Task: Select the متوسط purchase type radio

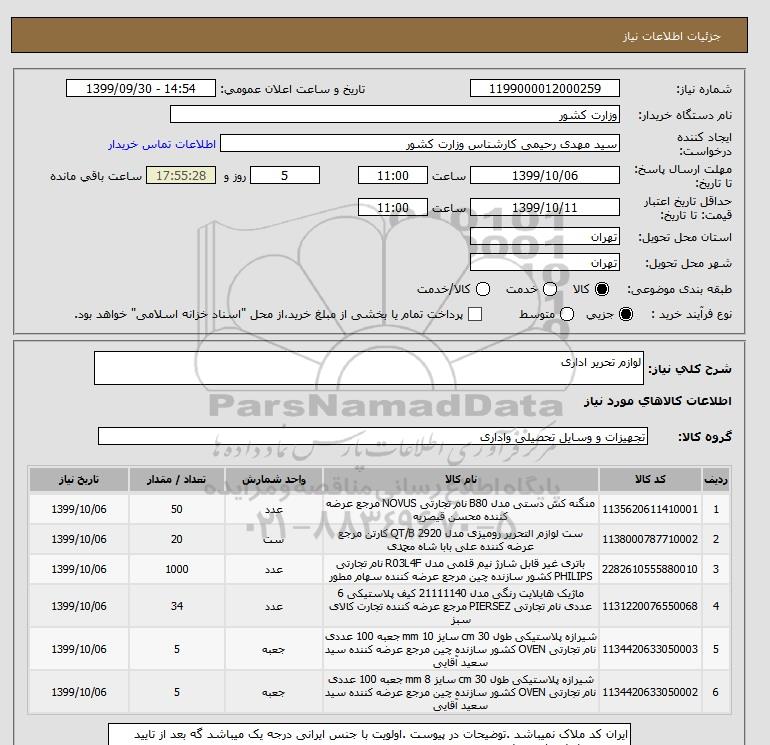Action: [567, 314]
